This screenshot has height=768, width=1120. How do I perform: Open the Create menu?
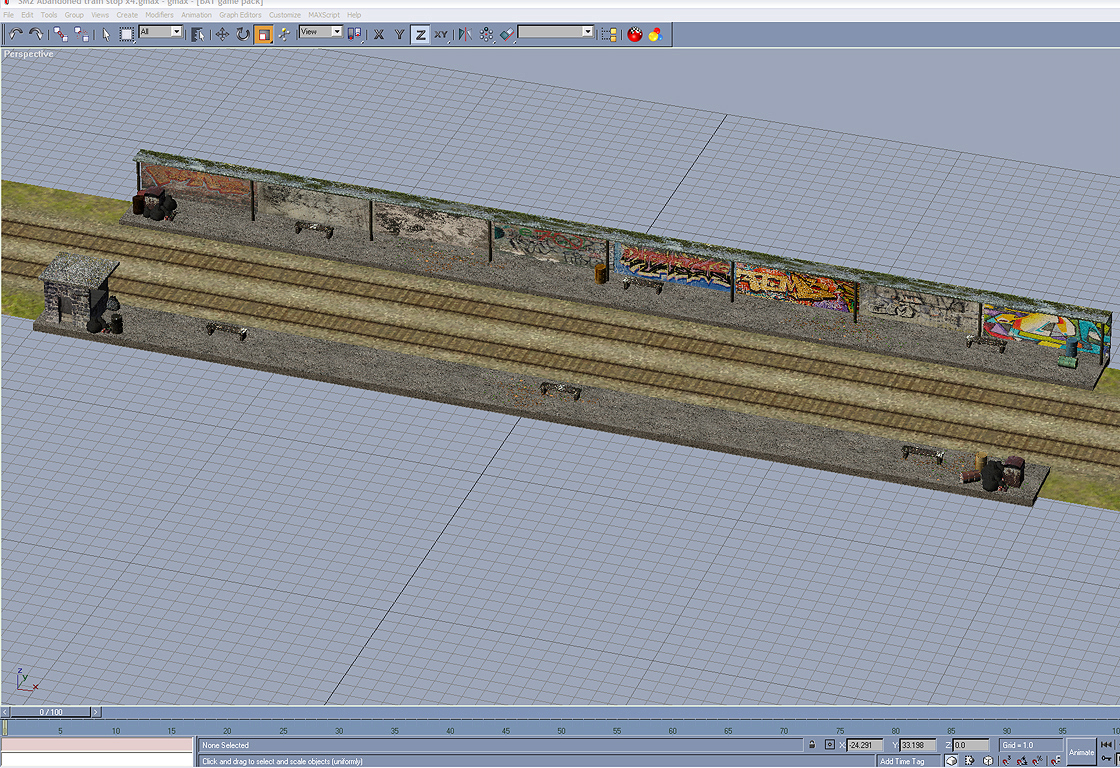(127, 15)
